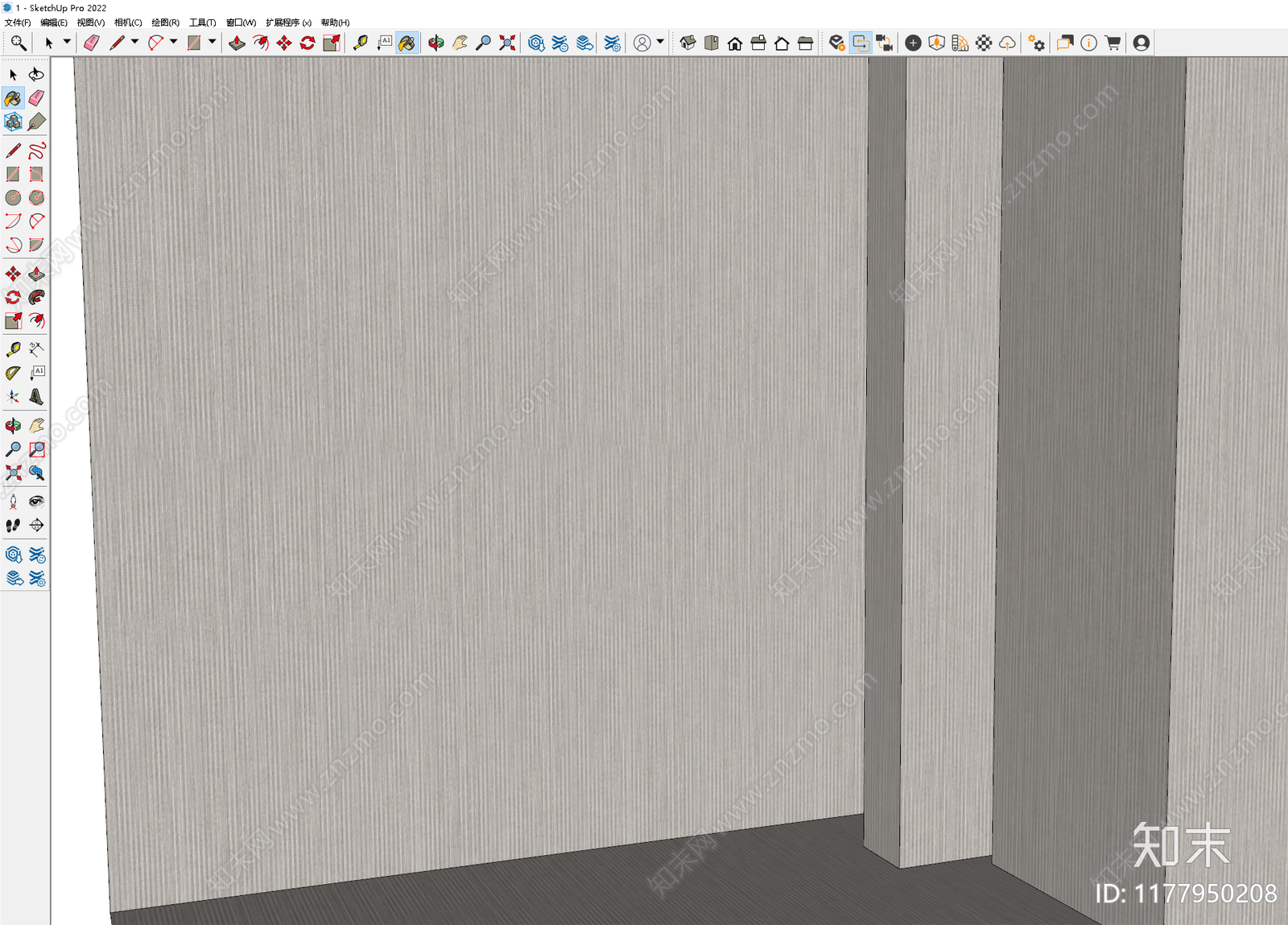
Task: Select Position Camera tool
Action: (13, 502)
